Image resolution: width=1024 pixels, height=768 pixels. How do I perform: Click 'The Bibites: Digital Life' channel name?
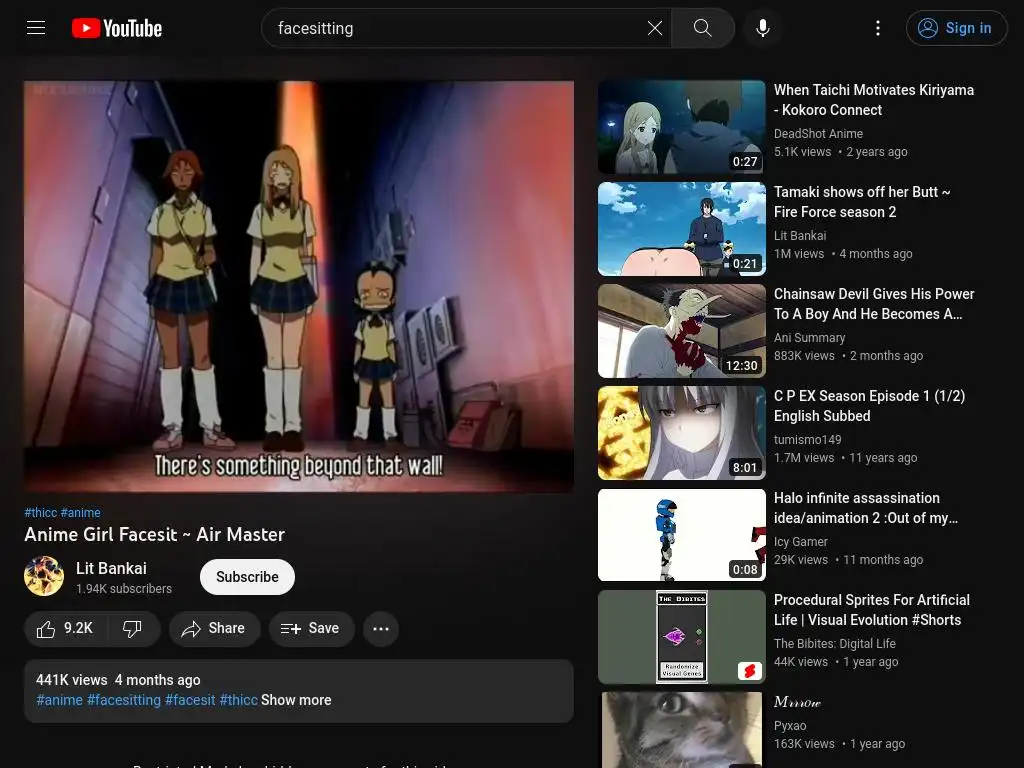coord(835,643)
